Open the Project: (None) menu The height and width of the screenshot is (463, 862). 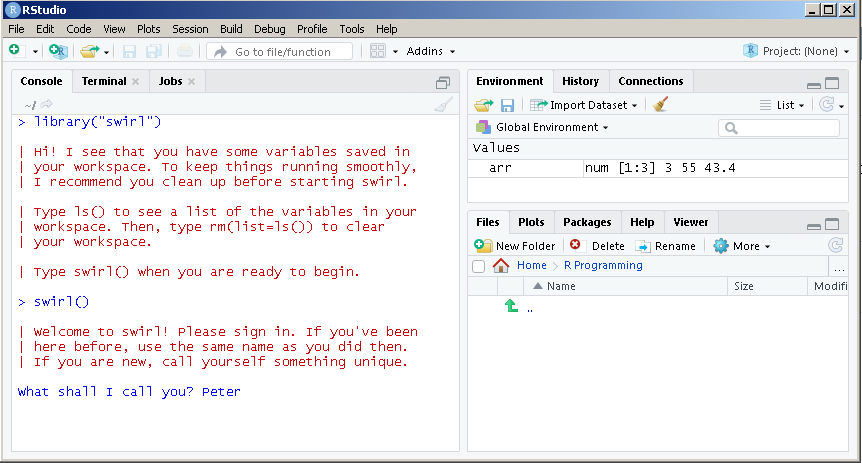796,51
